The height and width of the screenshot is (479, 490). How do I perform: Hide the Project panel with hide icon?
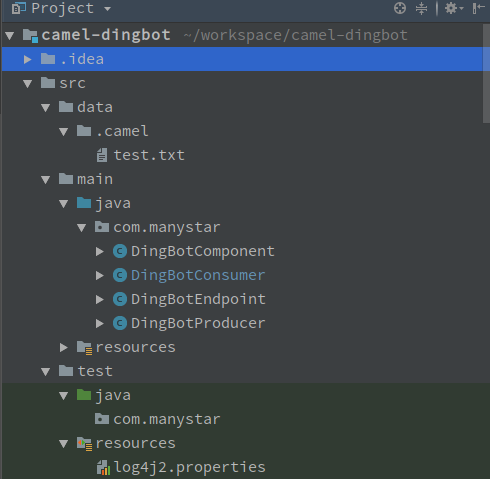[x=478, y=8]
